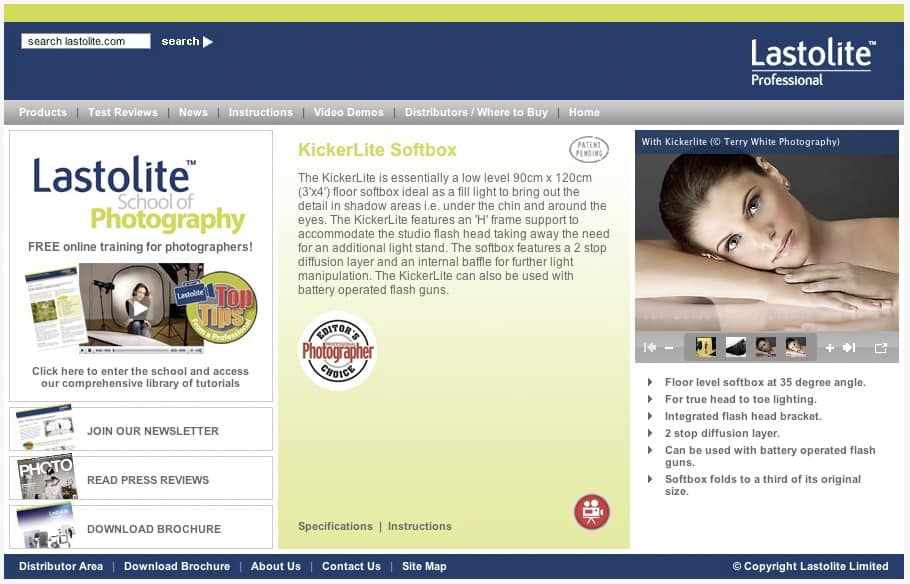
Task: Click the KickerLite Softbox heading
Action: coord(377,150)
